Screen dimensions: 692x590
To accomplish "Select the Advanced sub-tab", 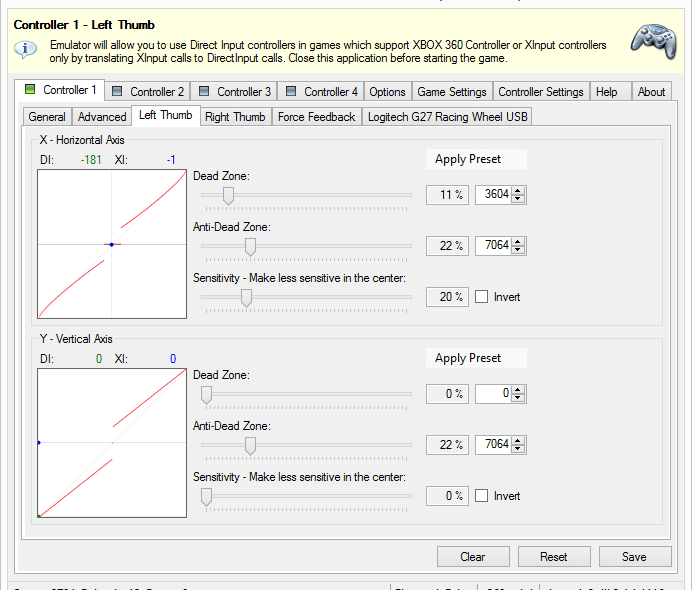I will [102, 116].
